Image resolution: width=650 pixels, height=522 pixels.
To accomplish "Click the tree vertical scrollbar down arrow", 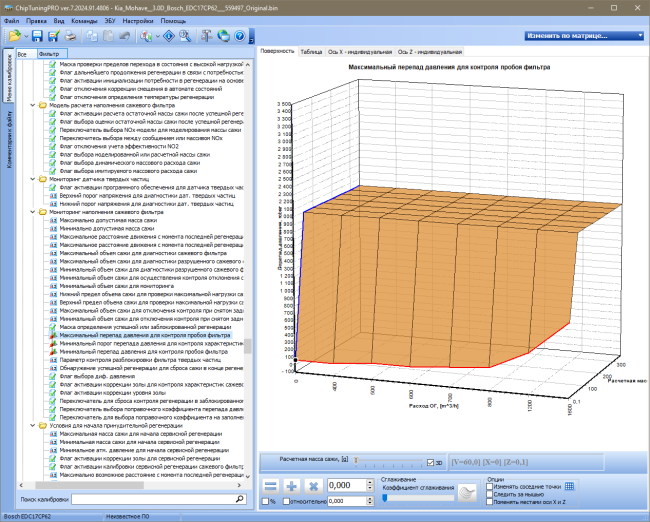I will tap(248, 476).
